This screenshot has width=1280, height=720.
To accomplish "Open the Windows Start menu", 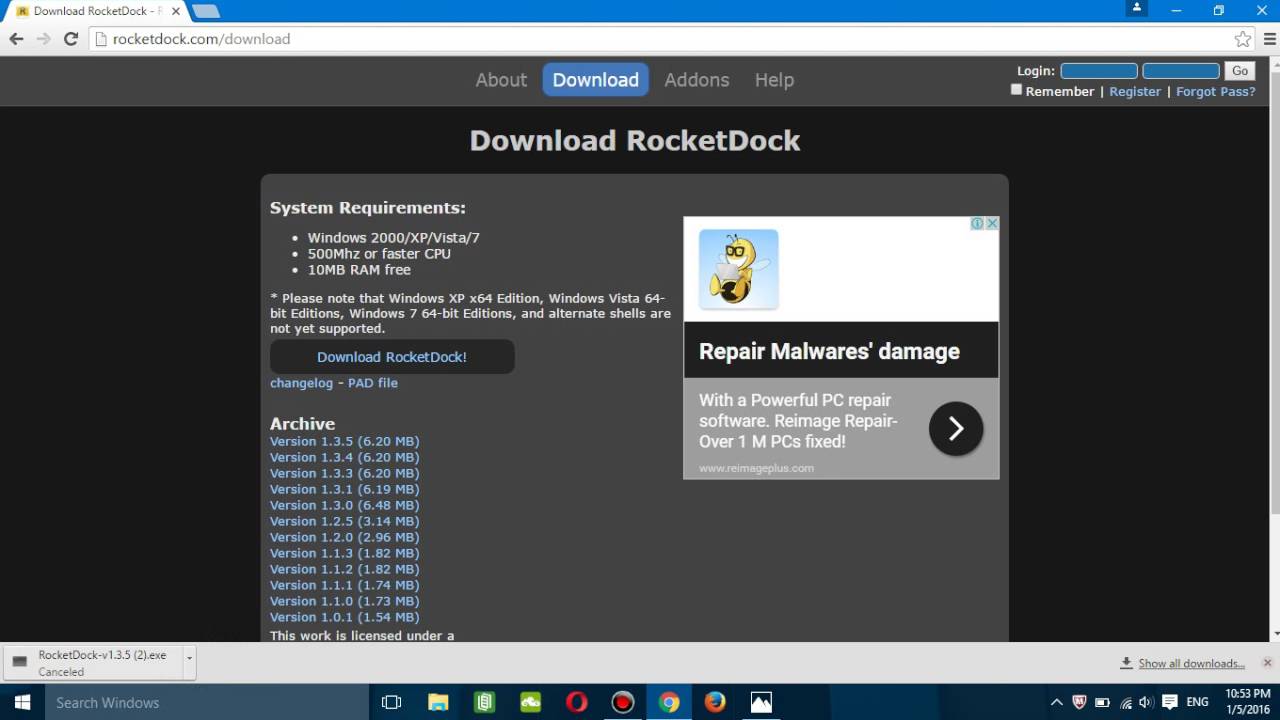I will pyautogui.click(x=22, y=702).
